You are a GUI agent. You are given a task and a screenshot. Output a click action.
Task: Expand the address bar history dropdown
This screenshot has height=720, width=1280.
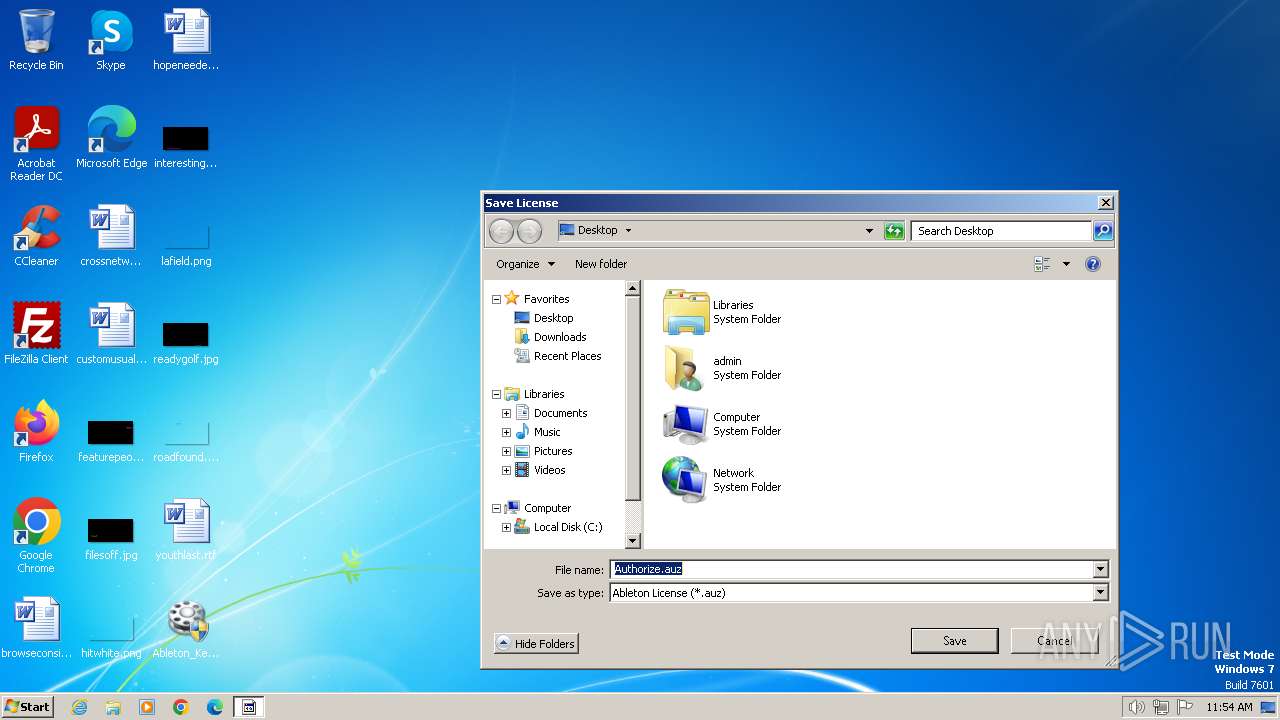coord(869,231)
